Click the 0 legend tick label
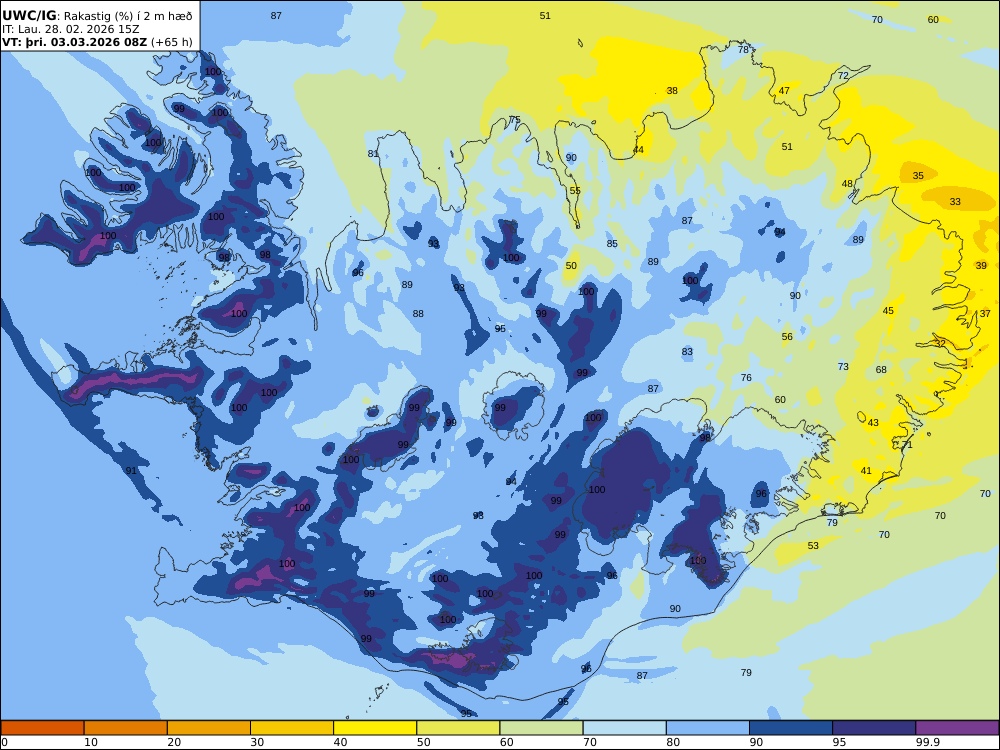The height and width of the screenshot is (750, 1000). tap(4, 742)
